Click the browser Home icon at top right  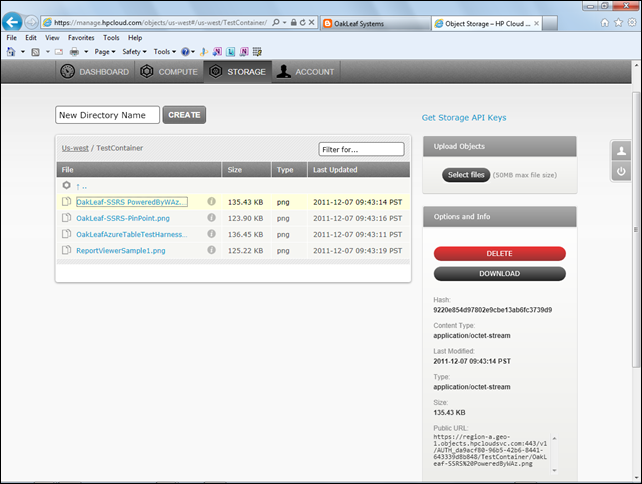[605, 23]
